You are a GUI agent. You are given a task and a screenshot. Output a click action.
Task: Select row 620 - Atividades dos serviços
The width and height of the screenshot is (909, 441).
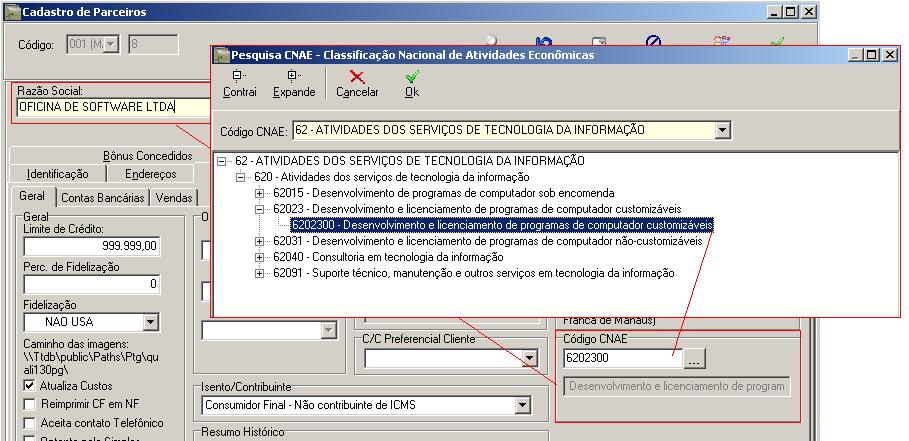391,177
